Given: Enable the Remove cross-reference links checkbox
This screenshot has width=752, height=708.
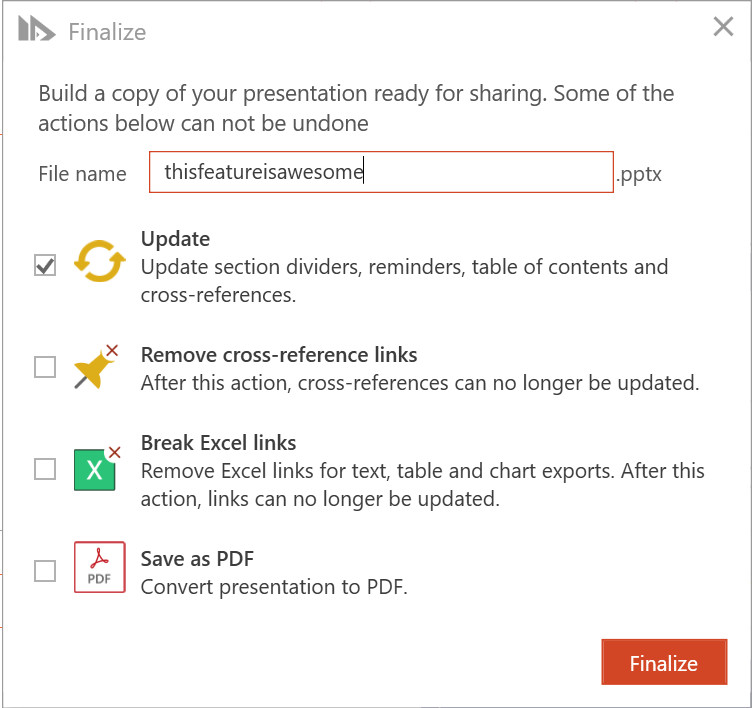Looking at the screenshot, I should [x=45, y=367].
